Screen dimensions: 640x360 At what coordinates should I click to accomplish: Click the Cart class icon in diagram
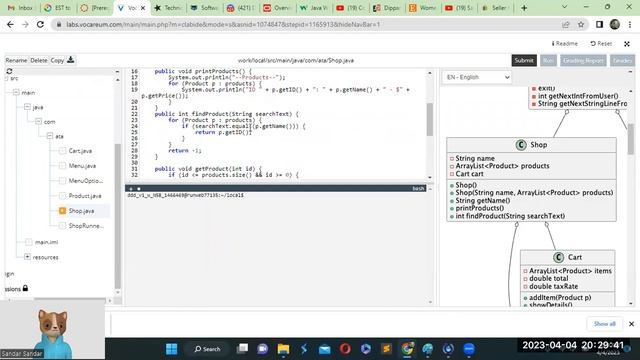point(558,257)
